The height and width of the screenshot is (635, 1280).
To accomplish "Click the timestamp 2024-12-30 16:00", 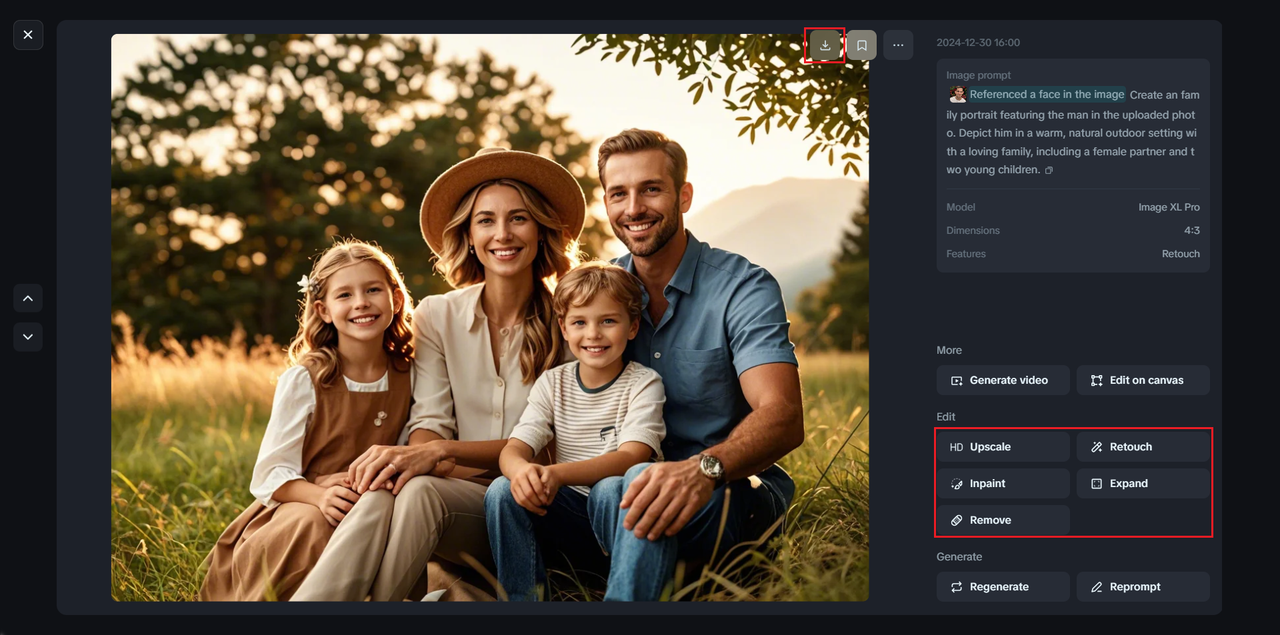I will 978,43.
